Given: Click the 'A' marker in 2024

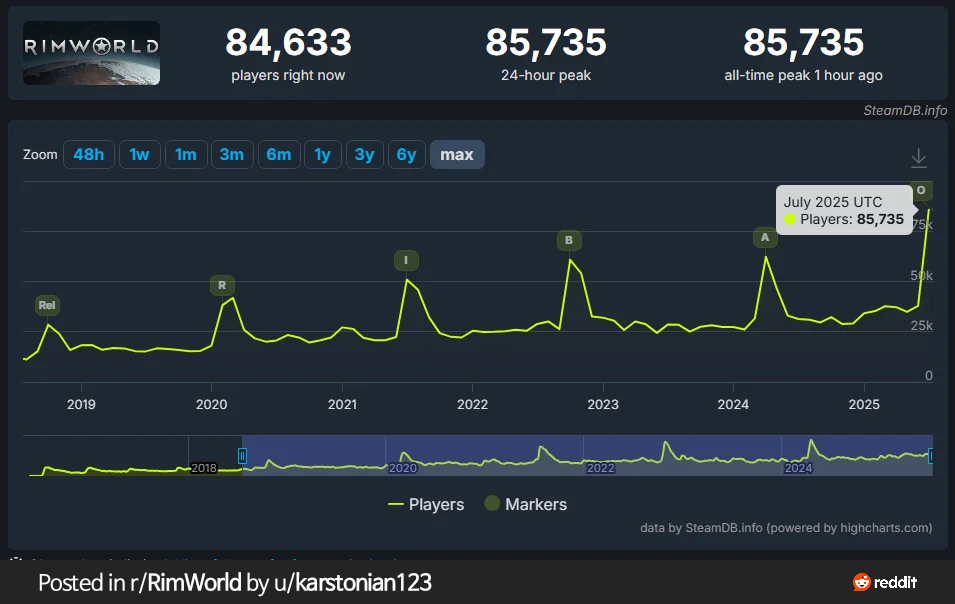Looking at the screenshot, I should click(765, 238).
